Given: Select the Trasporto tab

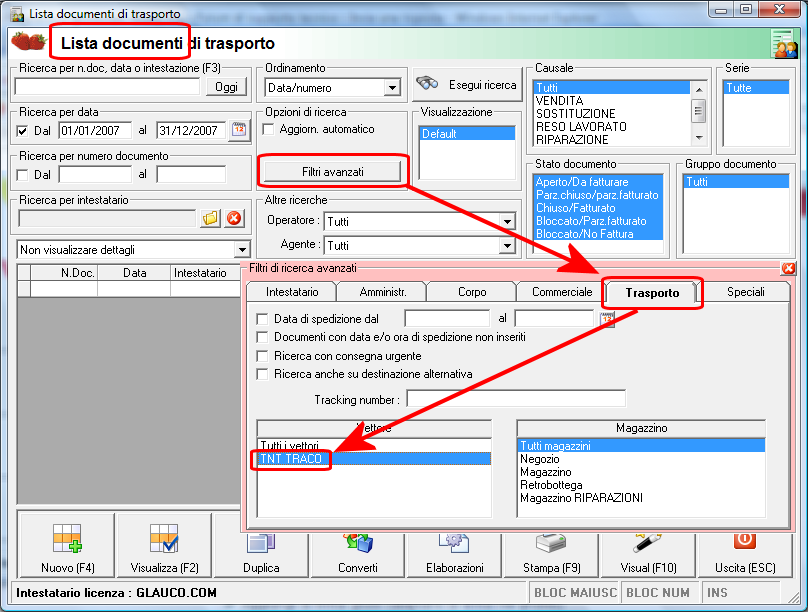Looking at the screenshot, I should (652, 293).
